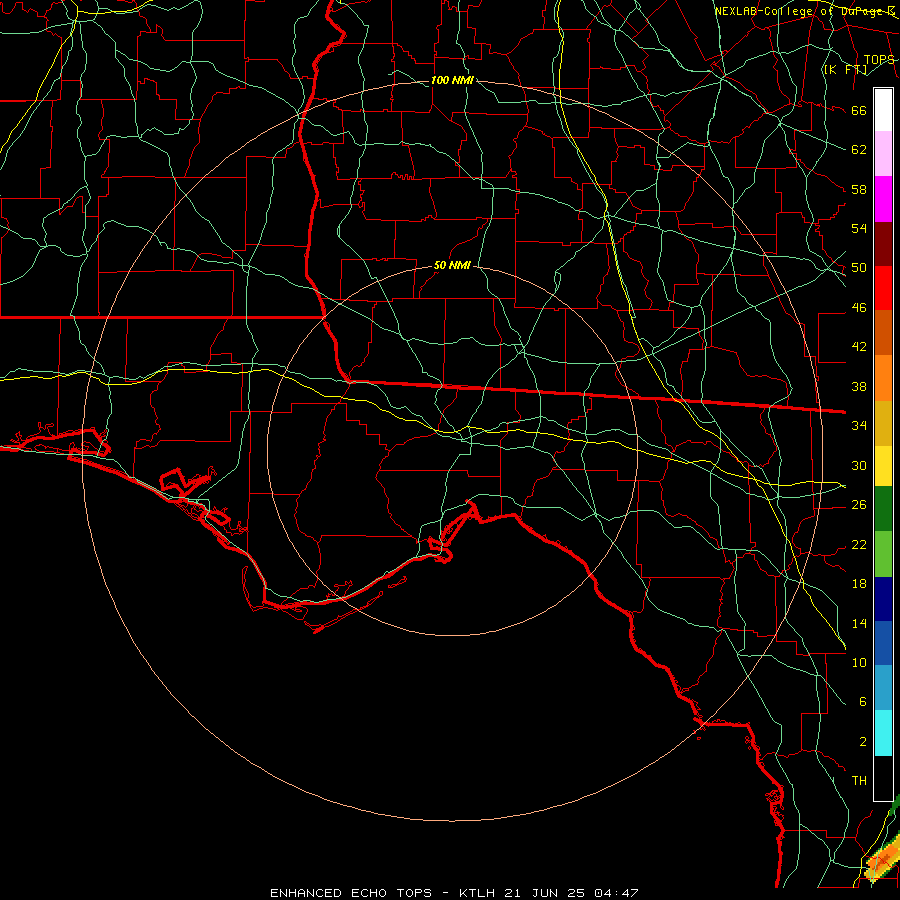Viewport: 900px width, 900px height.
Task: Click the "18" legend value
Action: 859,583
